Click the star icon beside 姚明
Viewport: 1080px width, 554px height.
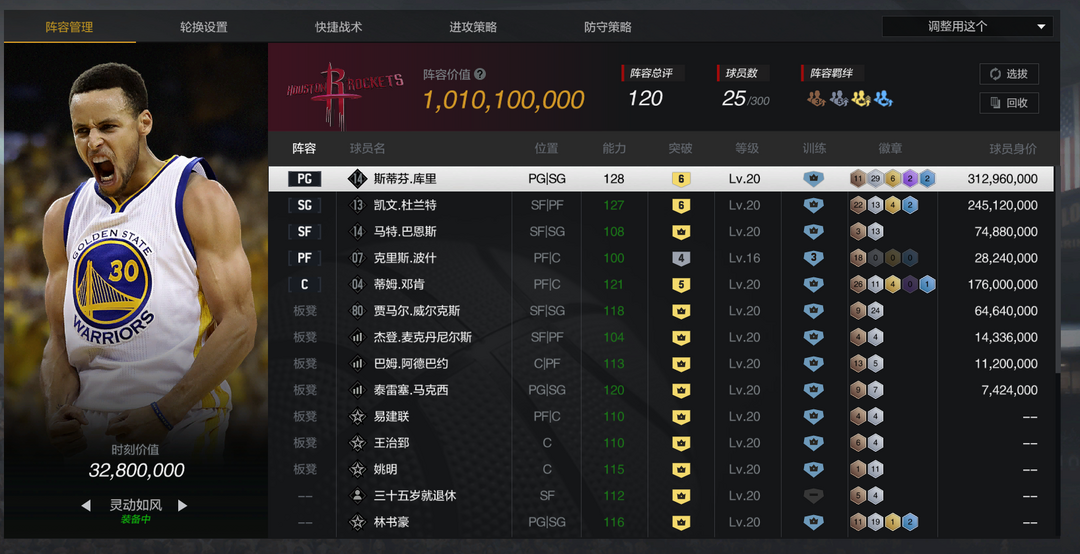click(357, 469)
